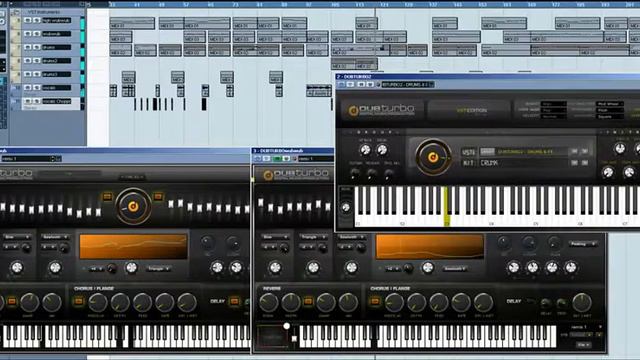Open Sawtooth dropdown below orange display, middle window

[x=455, y=269]
